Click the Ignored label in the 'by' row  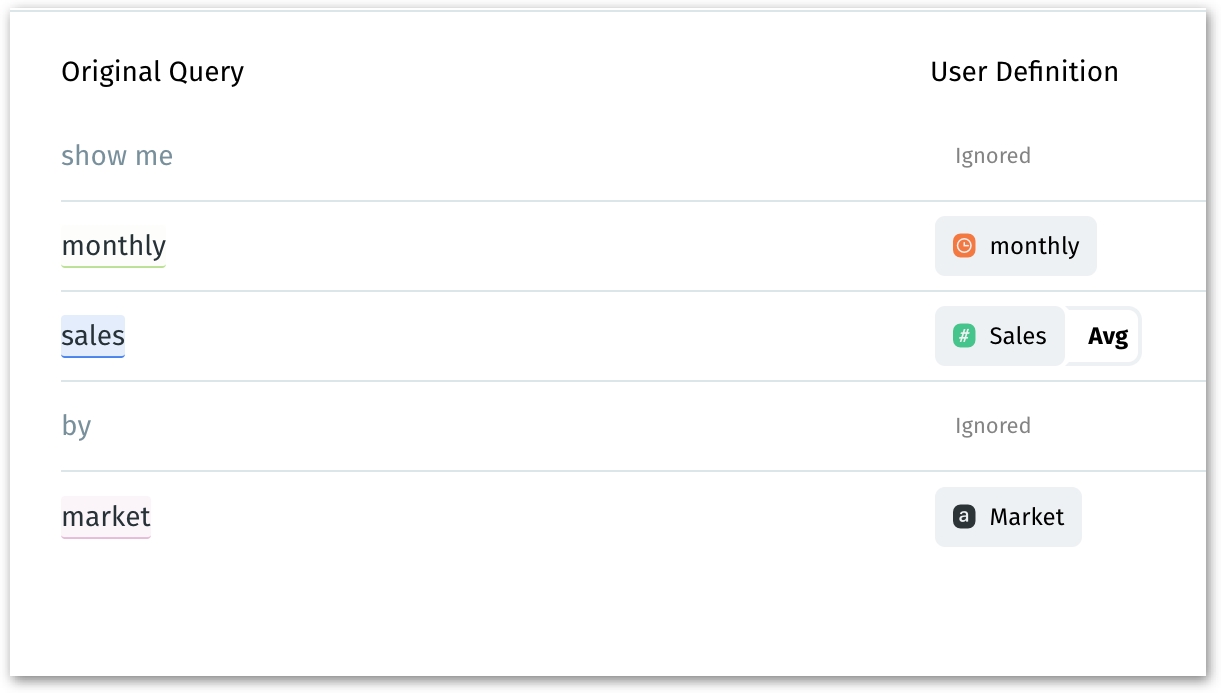click(x=992, y=426)
